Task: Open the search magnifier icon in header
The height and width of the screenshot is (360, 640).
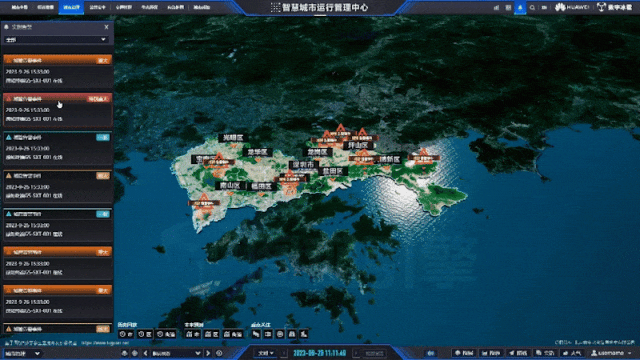Action: (532, 7)
